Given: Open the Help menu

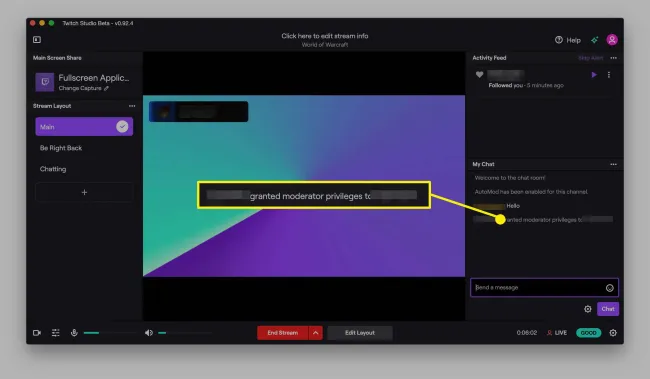Looking at the screenshot, I should [x=568, y=40].
